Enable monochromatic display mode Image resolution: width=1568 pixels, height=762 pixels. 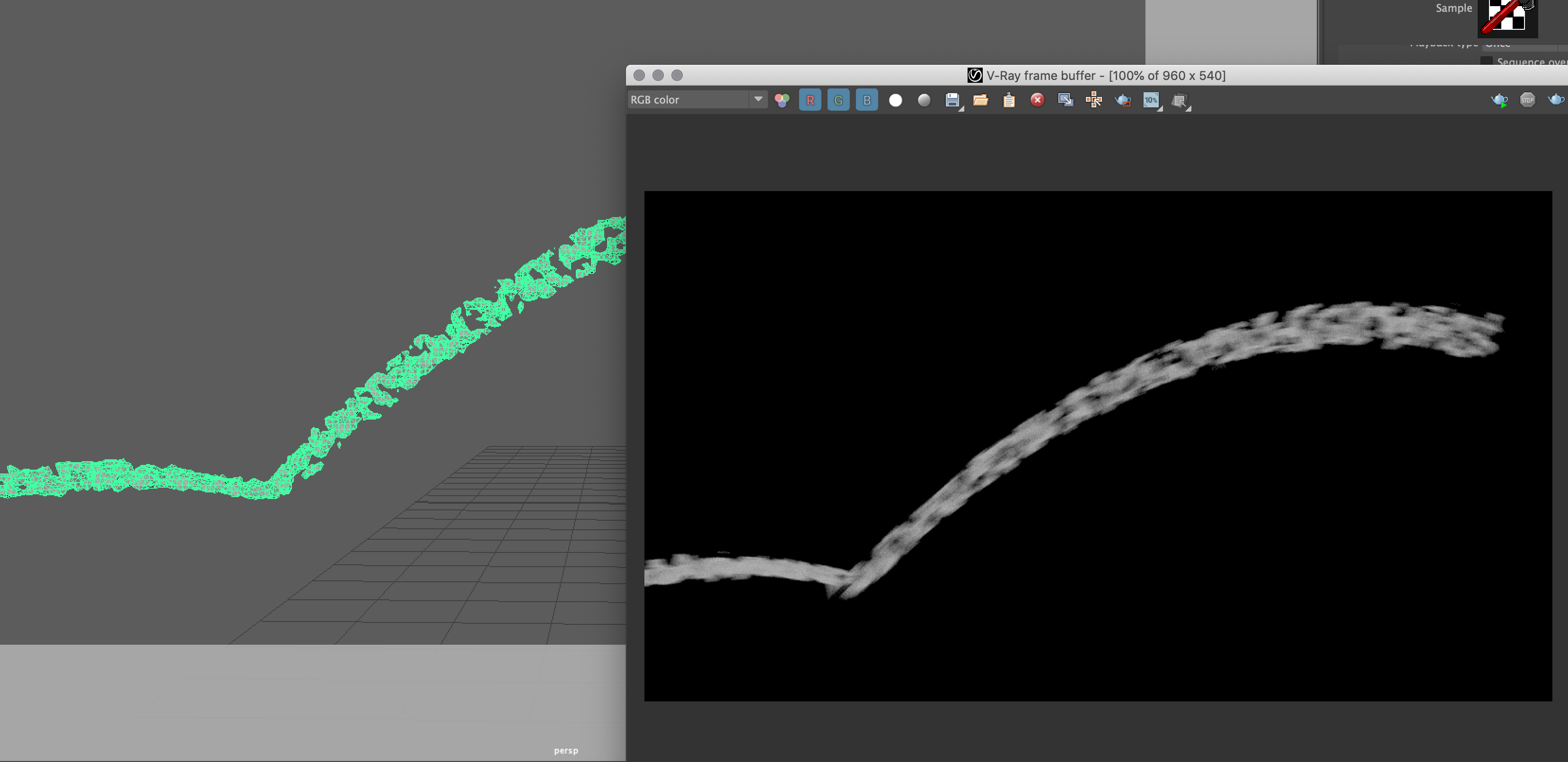click(x=924, y=100)
